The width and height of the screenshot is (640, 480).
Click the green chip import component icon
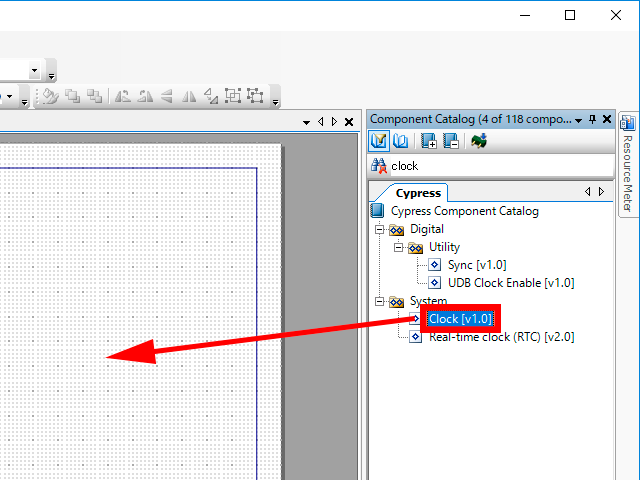coord(479,141)
